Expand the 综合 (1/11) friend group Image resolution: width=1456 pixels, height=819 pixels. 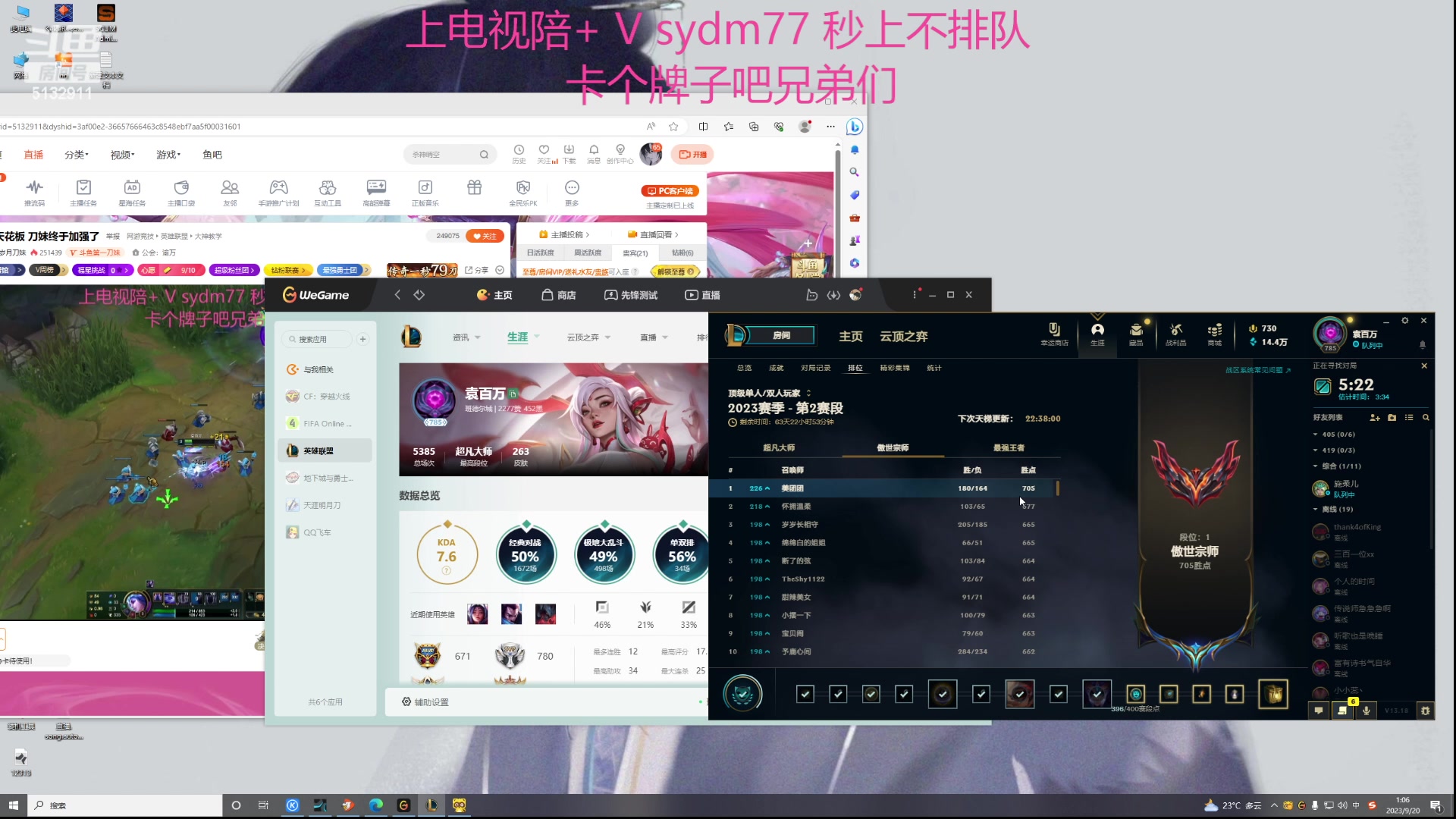(x=1339, y=466)
